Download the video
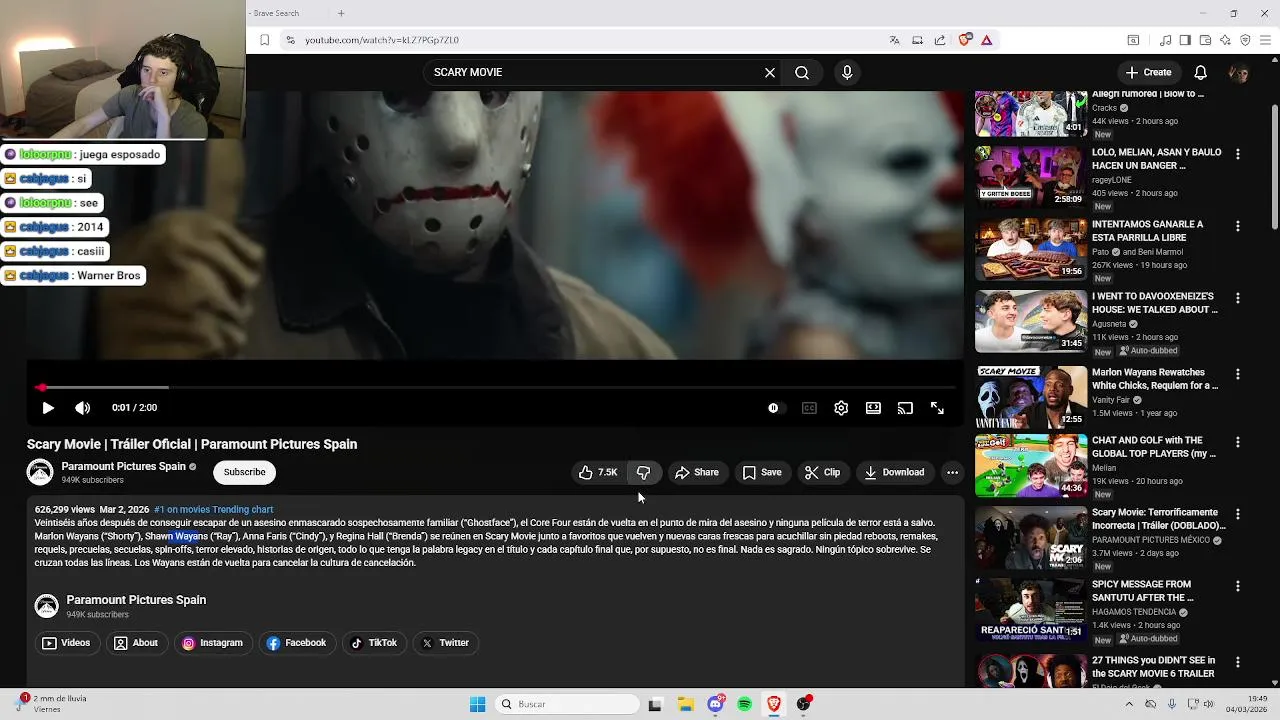 pos(894,472)
